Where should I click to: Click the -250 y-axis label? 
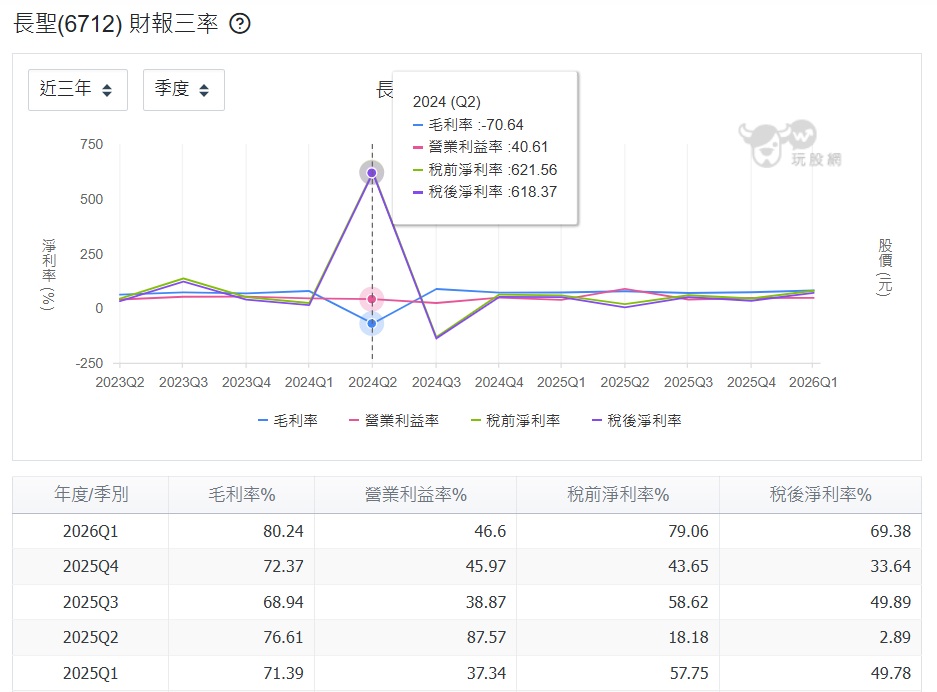[x=89, y=363]
